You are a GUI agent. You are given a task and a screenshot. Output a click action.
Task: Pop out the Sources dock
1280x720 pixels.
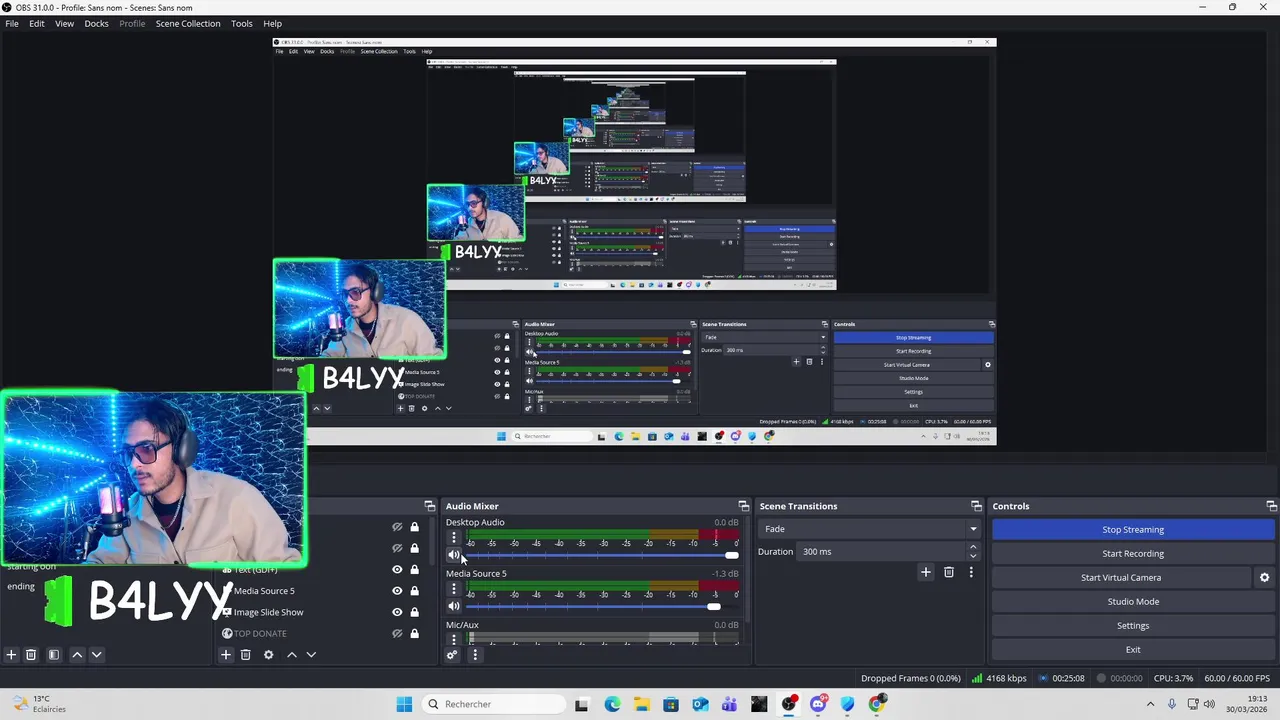(x=430, y=506)
